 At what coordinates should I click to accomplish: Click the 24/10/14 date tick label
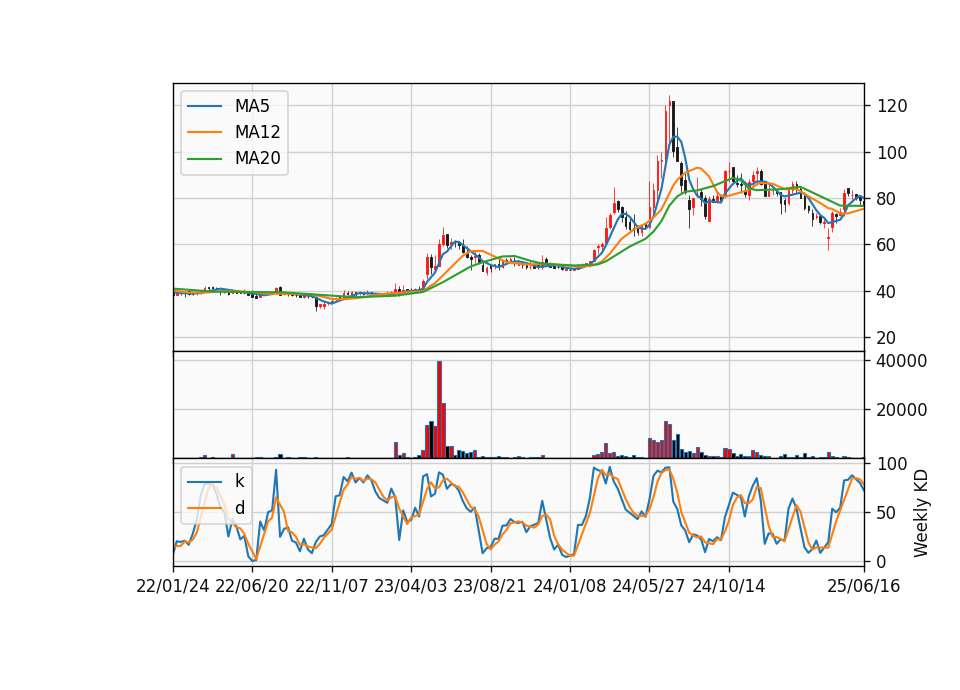point(729,587)
